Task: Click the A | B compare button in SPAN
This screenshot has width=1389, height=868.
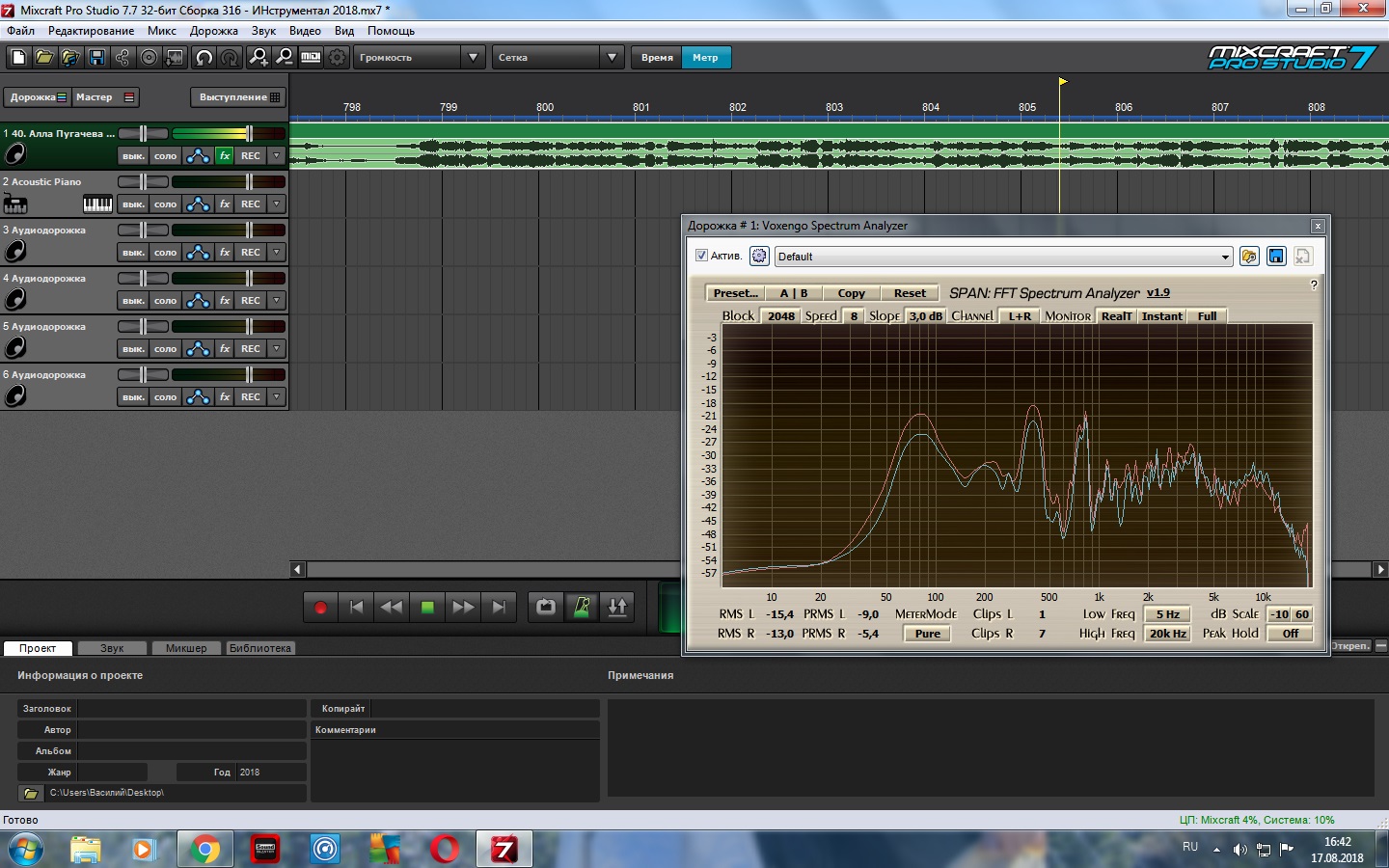Action: coord(794,293)
